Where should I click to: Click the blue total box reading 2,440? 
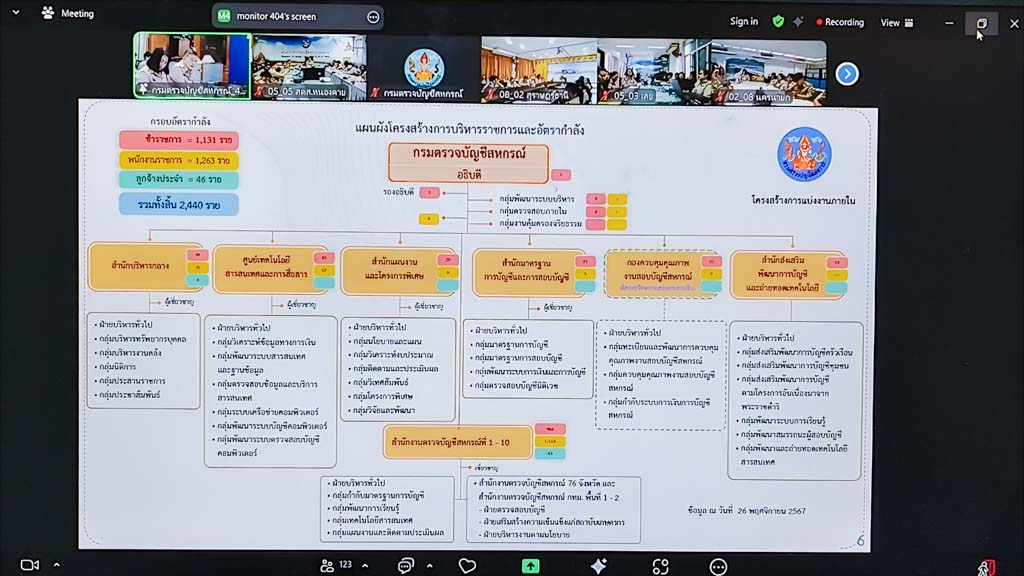179,204
